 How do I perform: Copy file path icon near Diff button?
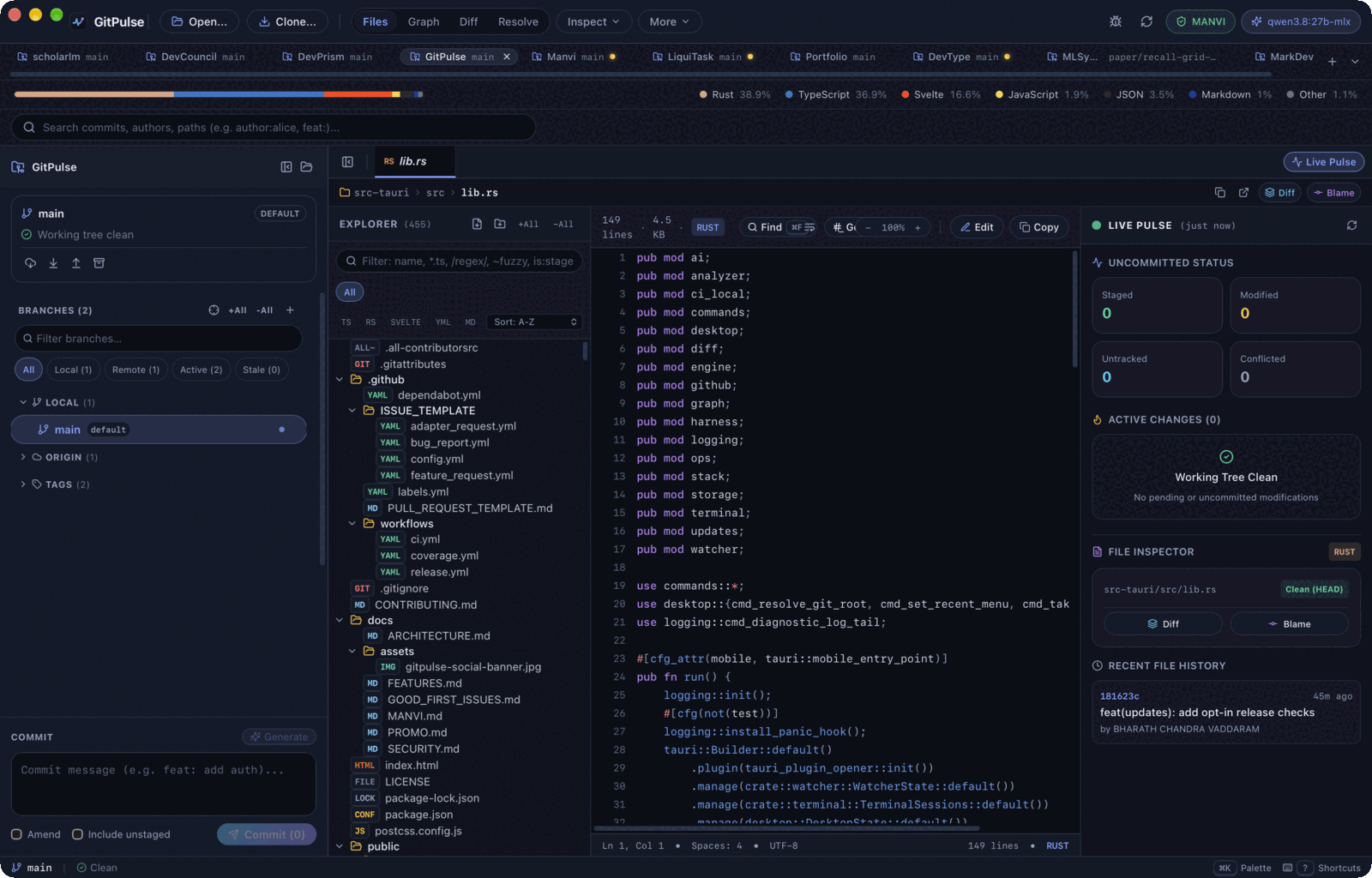point(1220,193)
